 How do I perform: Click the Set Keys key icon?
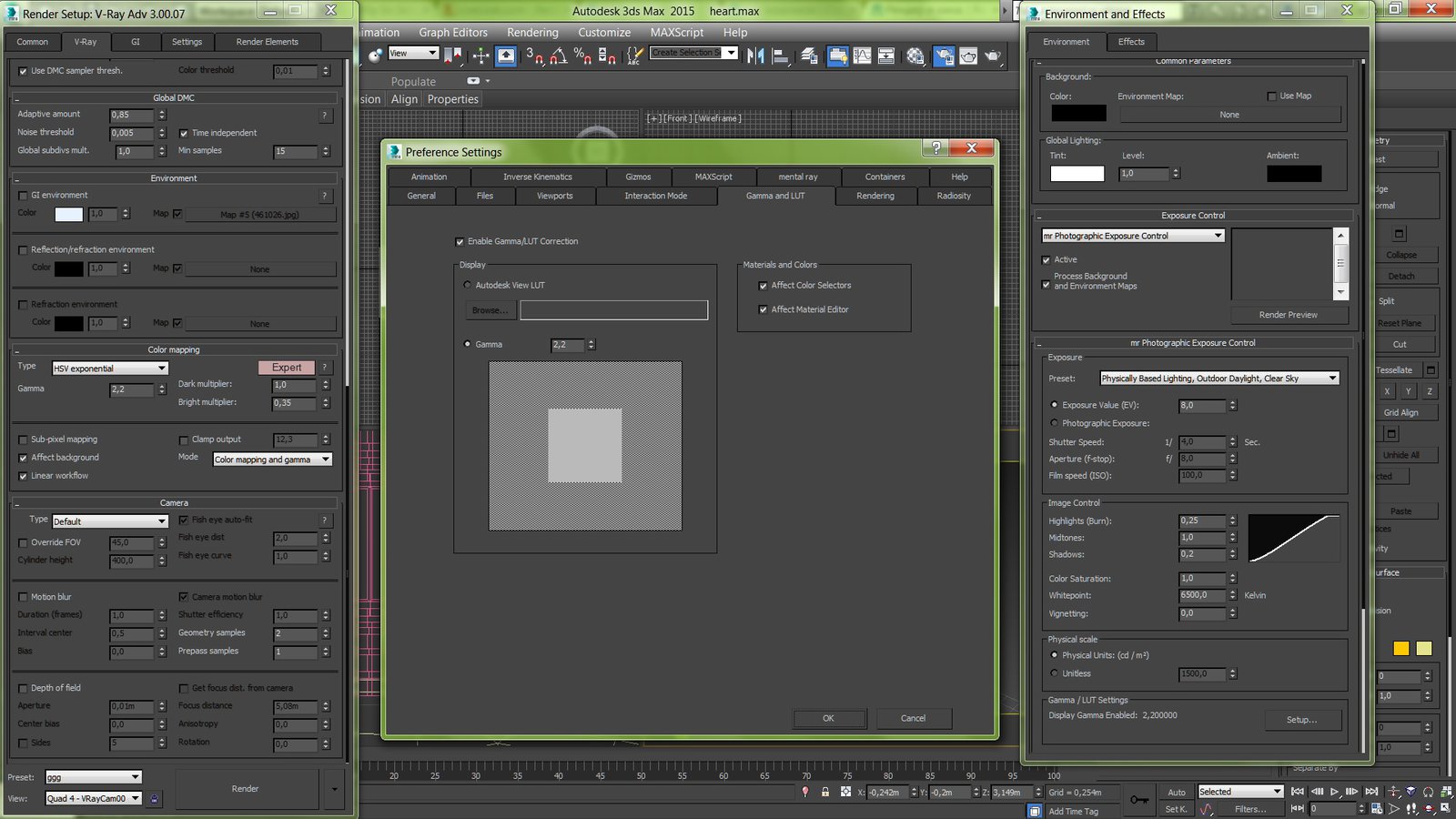pos(1138,800)
